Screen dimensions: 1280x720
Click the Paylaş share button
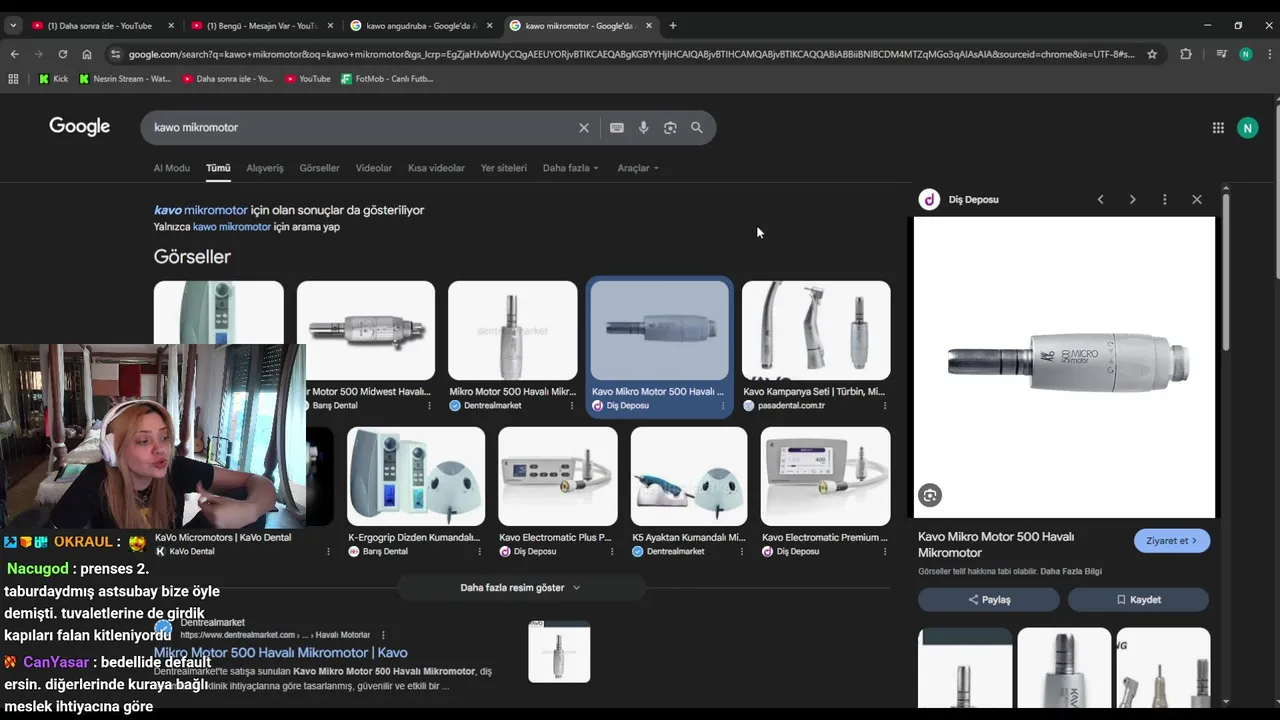[988, 599]
